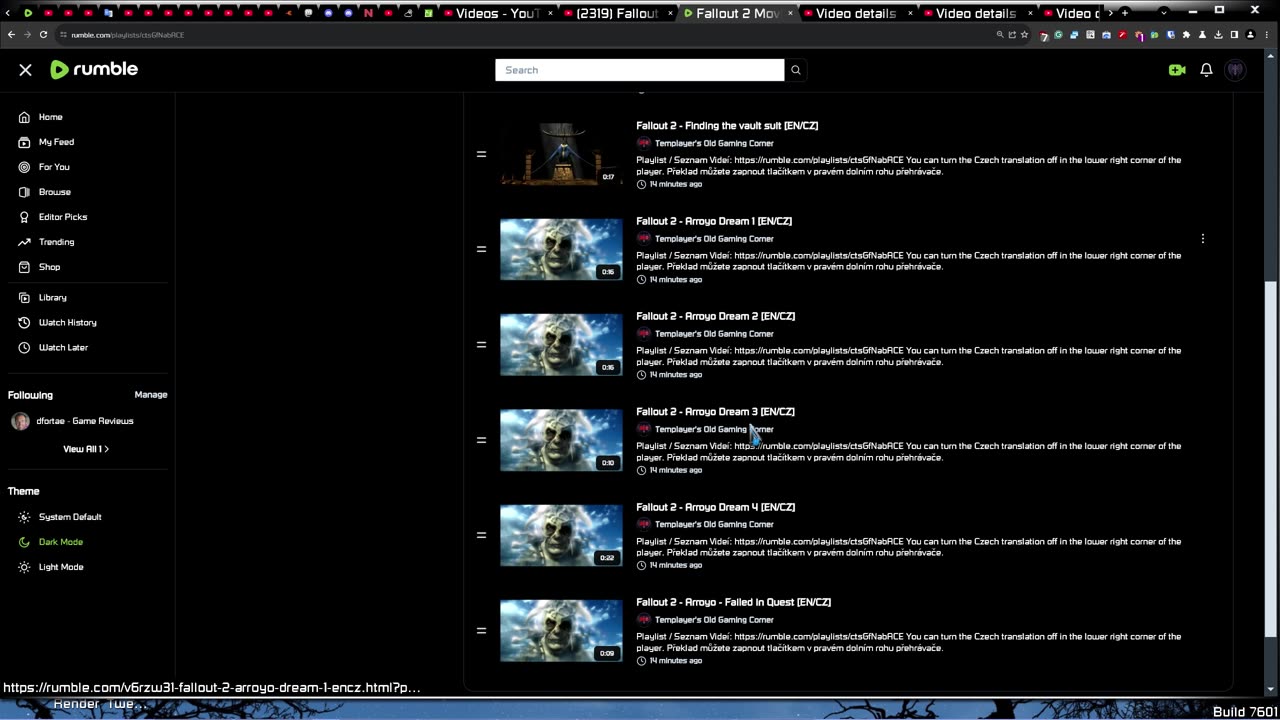Screen dimensions: 1280x720
Task: Open the tab search dropdown chevron
Action: (x=1164, y=12)
